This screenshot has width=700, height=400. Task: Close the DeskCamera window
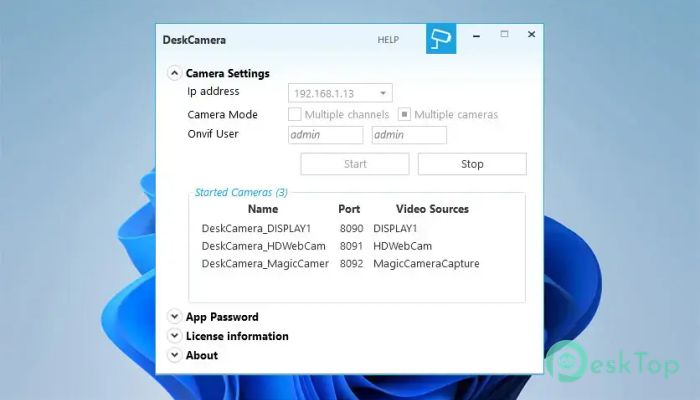pyautogui.click(x=531, y=34)
